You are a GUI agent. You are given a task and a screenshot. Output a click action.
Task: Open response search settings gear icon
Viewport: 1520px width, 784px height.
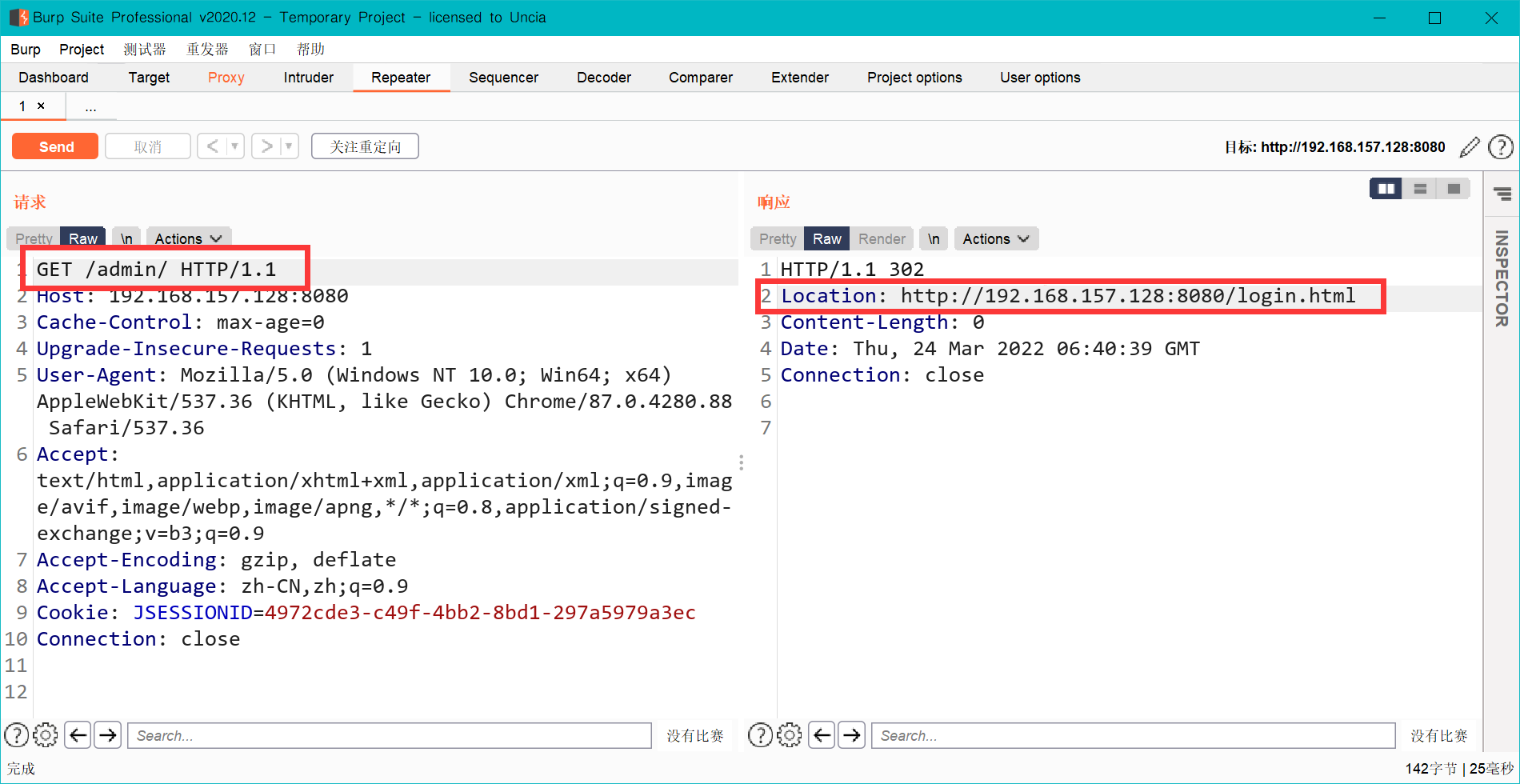pyautogui.click(x=790, y=734)
